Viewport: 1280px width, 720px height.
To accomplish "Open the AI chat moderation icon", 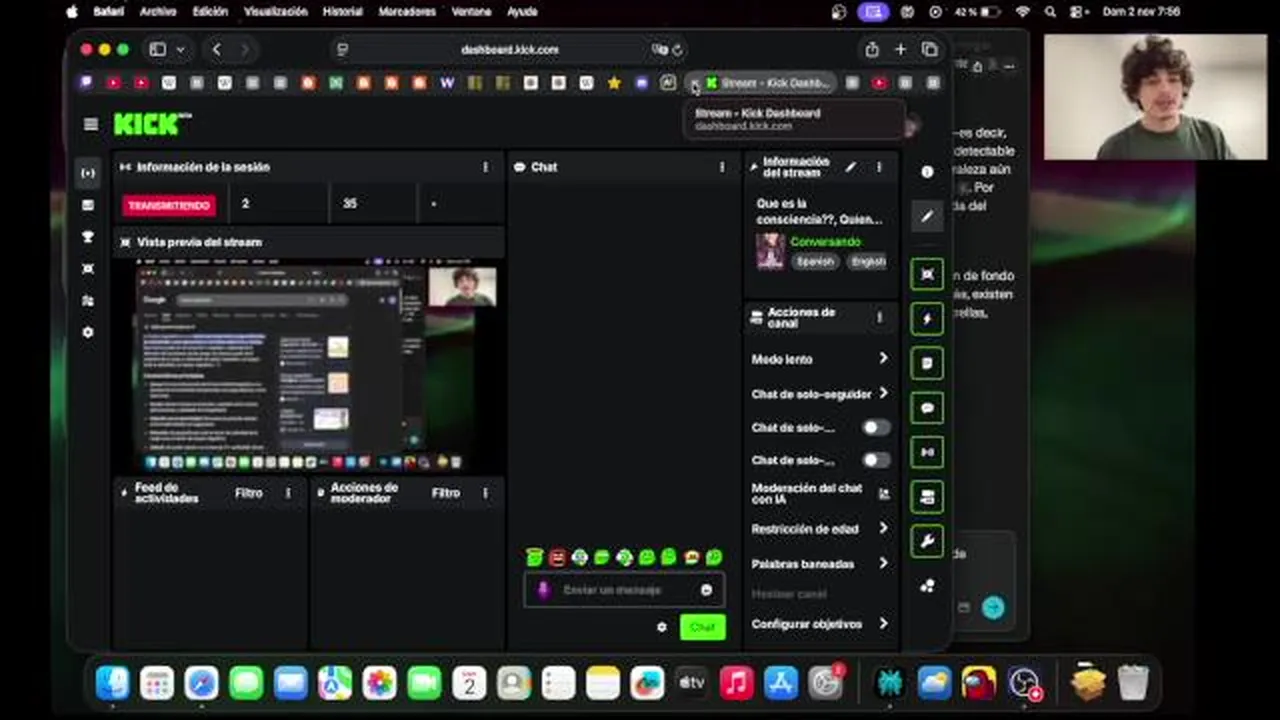I will coord(884,493).
